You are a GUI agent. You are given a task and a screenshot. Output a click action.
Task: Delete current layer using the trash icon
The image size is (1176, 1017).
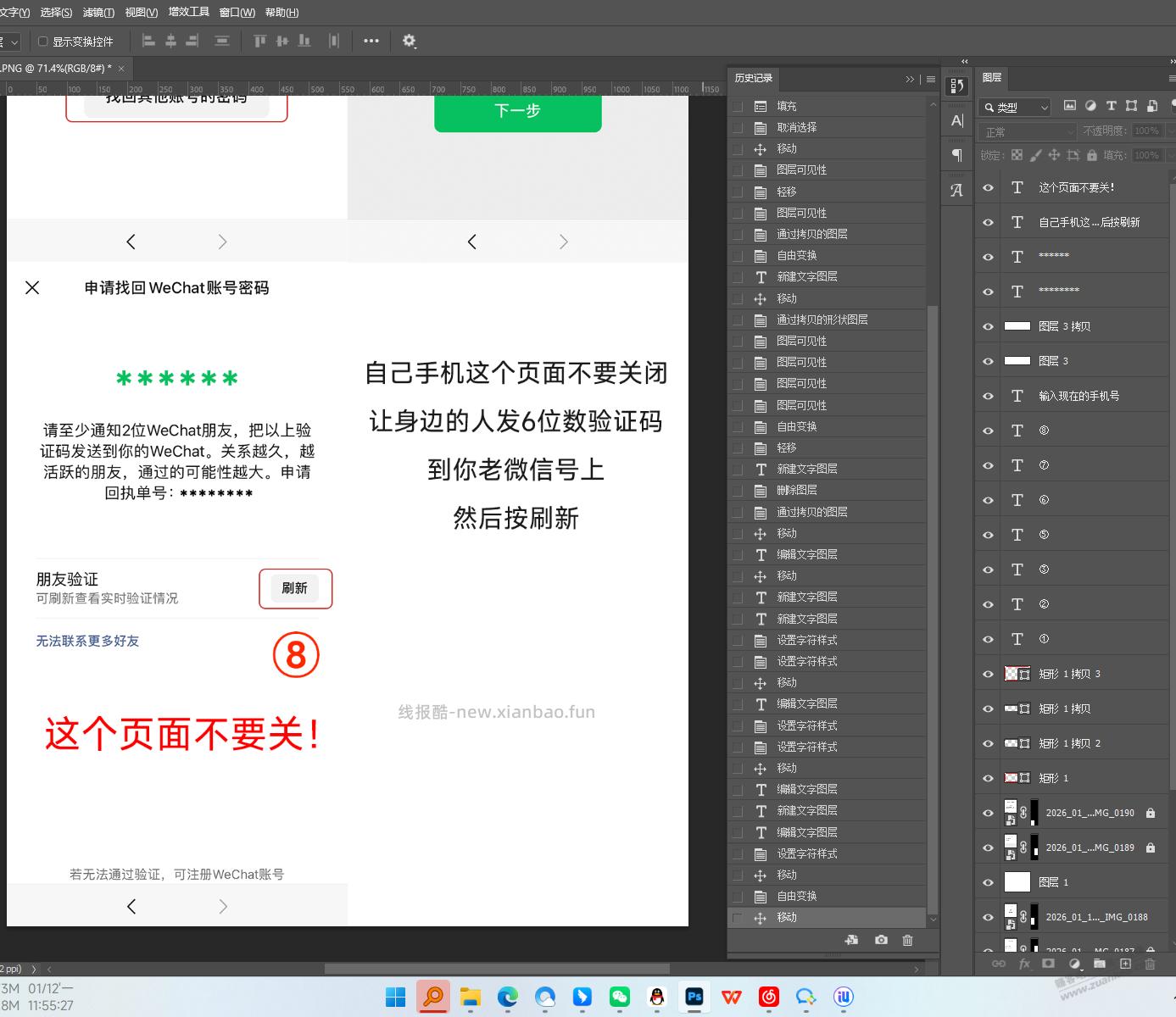tap(1151, 964)
